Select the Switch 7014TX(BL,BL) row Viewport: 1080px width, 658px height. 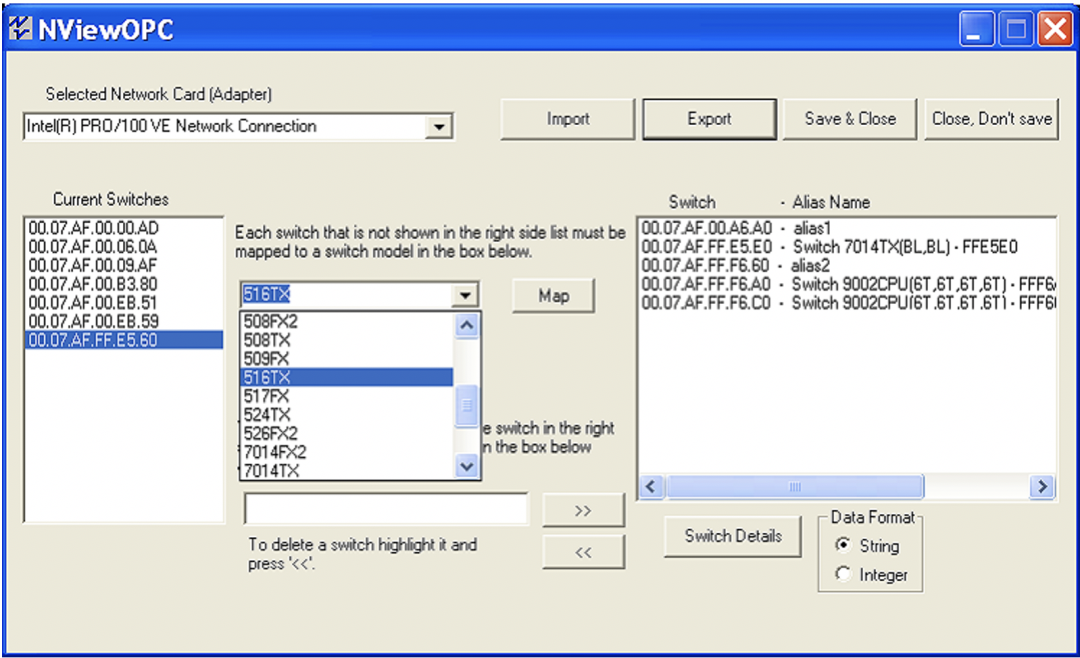pos(848,247)
